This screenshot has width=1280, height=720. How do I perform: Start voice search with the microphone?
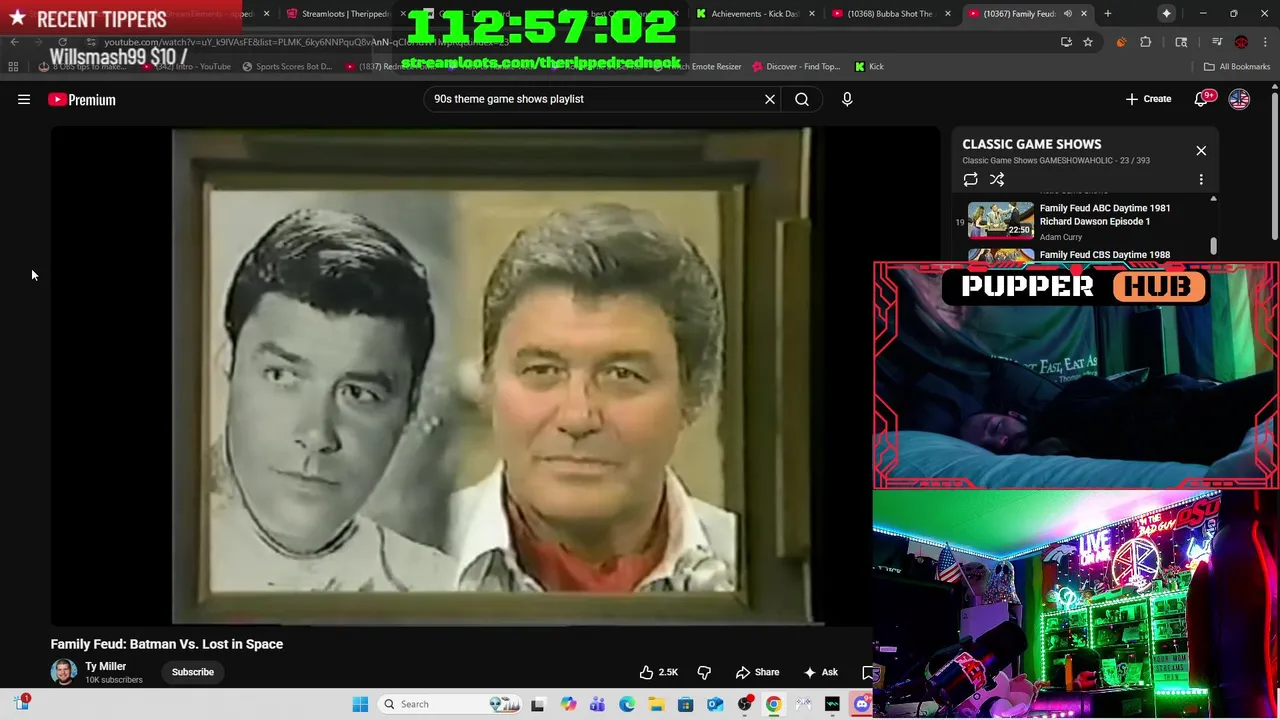coord(847,99)
